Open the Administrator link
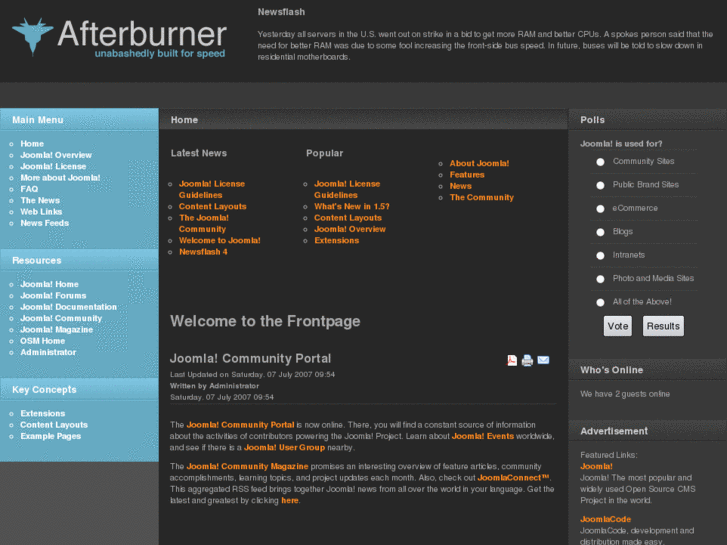727x545 pixels. tap(48, 353)
